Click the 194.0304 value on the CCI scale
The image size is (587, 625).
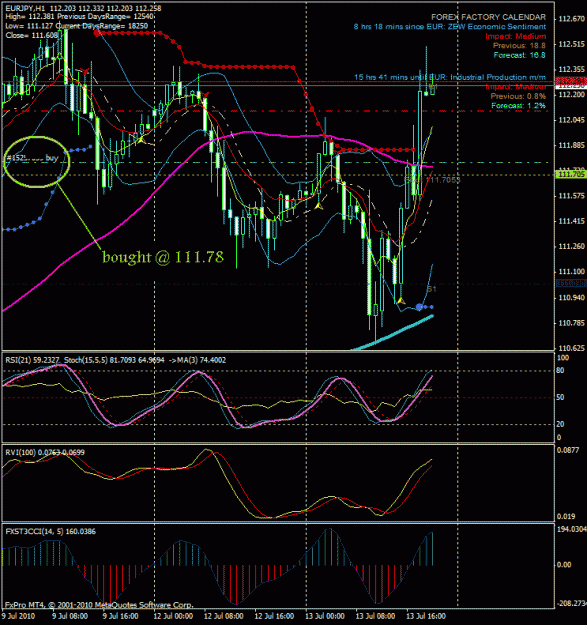(x=571, y=529)
